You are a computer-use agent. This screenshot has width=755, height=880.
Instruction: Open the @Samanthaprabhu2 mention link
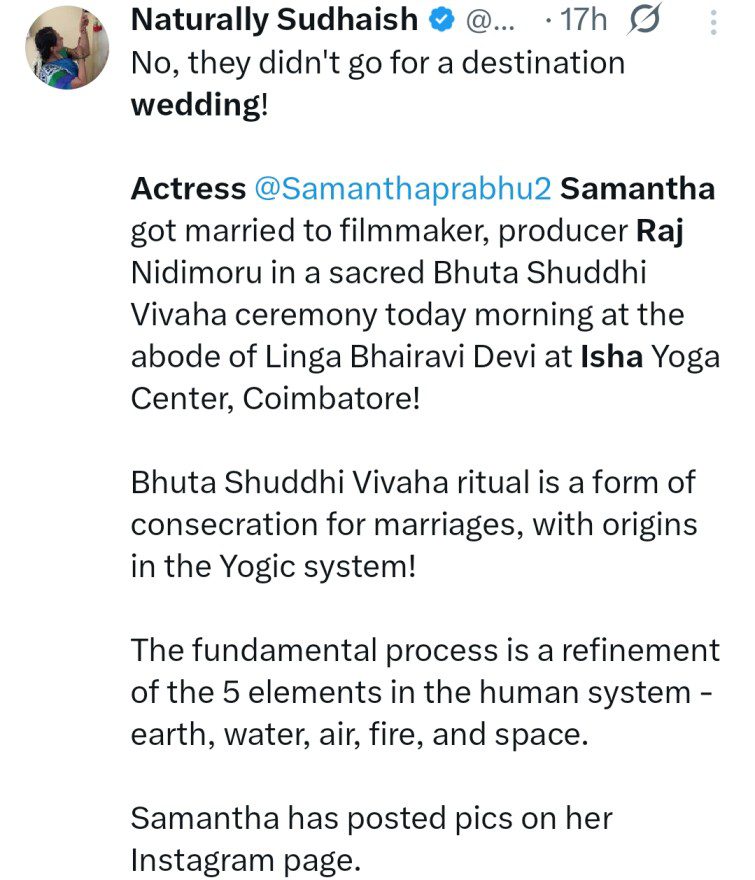click(x=398, y=189)
